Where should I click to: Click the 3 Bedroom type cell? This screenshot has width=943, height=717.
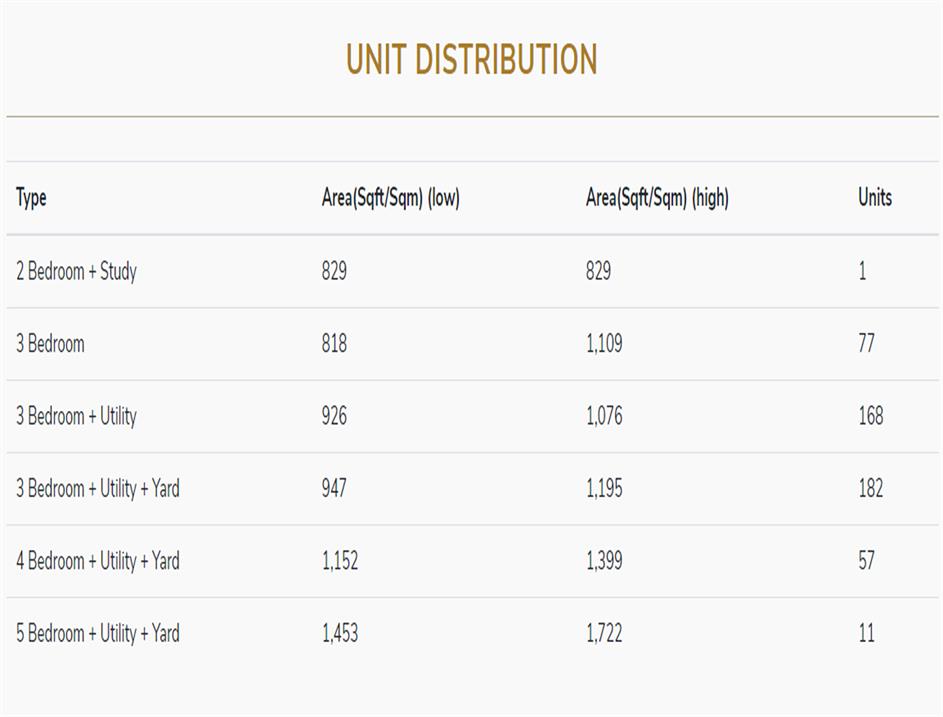(50, 344)
